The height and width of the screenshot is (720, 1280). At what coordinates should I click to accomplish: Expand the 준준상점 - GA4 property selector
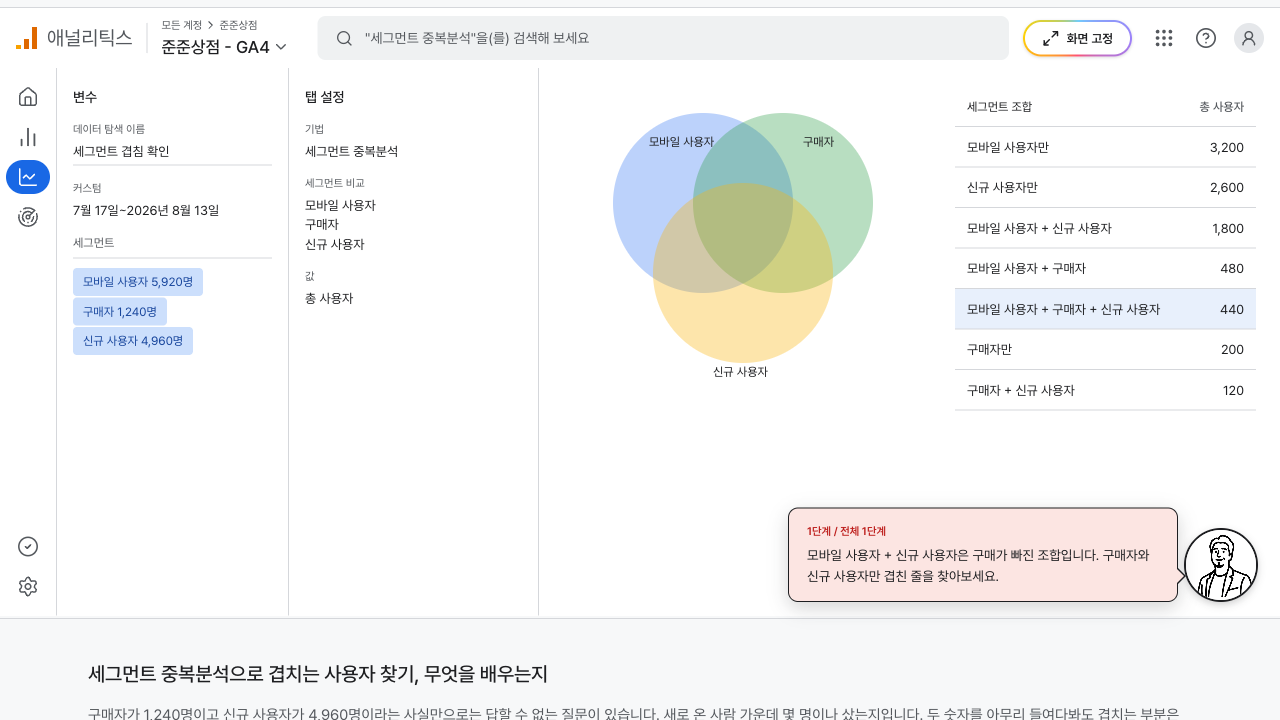pyautogui.click(x=224, y=46)
